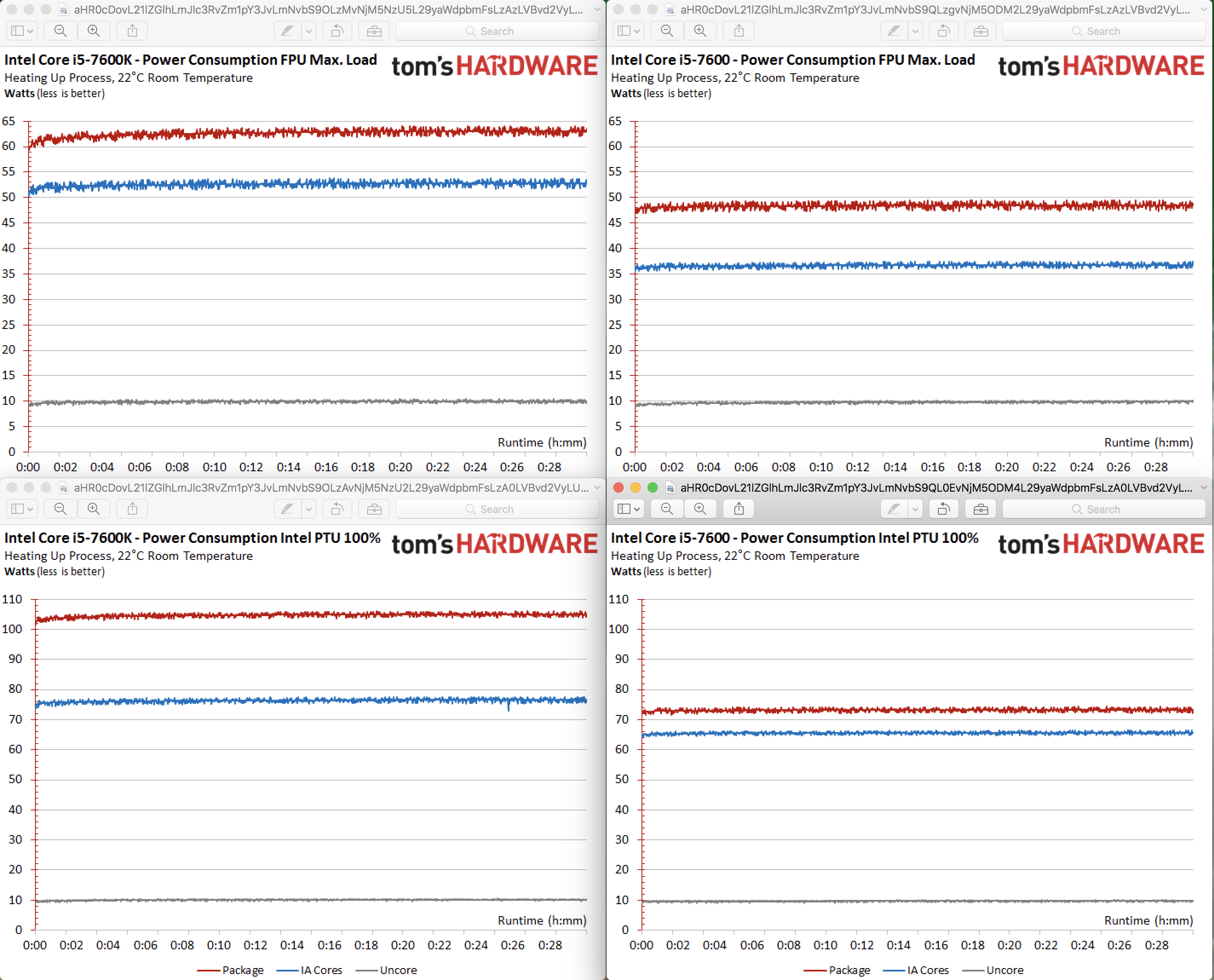Show Markup toolbar in bottom-right active window
This screenshot has width=1214, height=980.
(x=980, y=509)
